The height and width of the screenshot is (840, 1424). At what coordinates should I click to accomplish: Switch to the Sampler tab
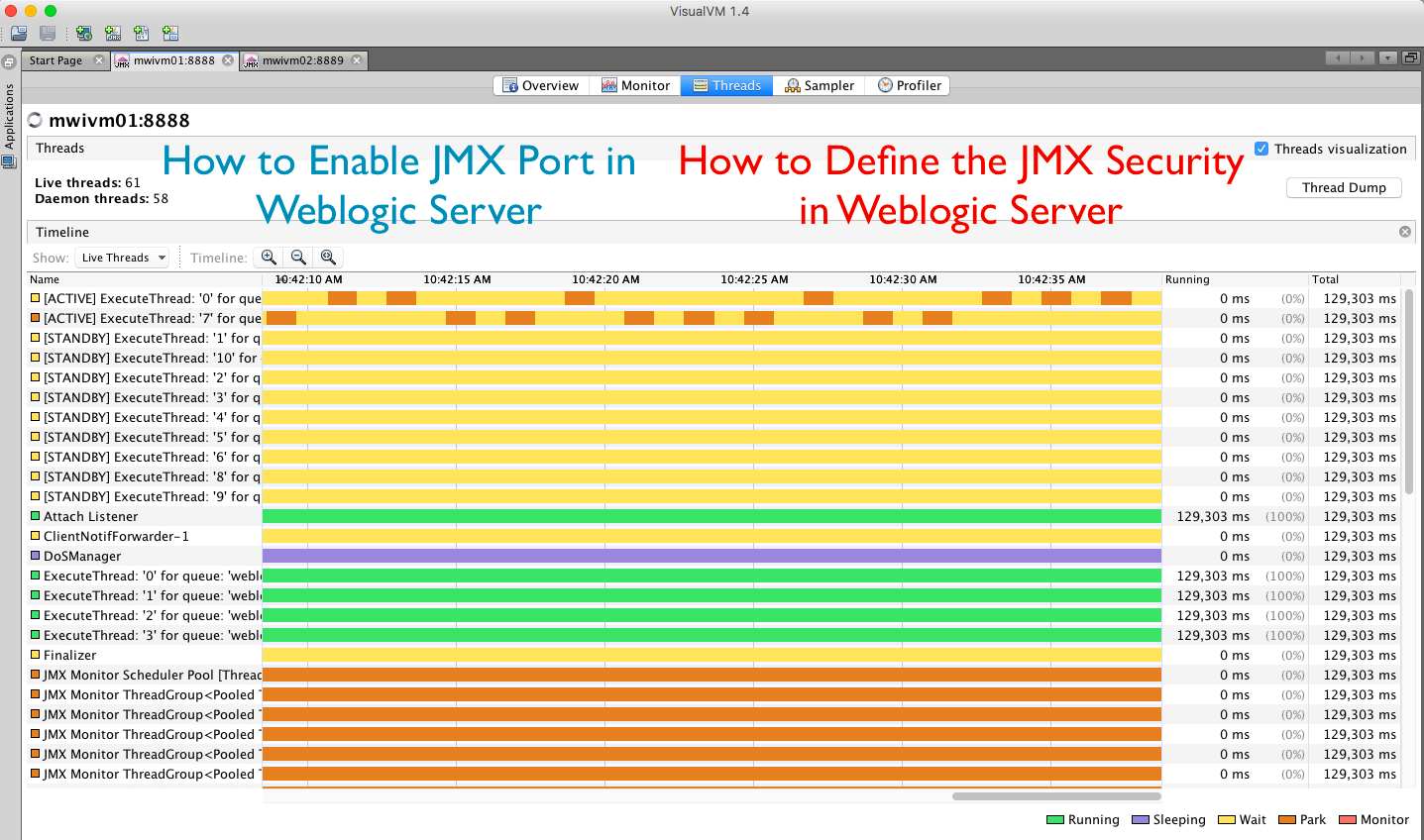pyautogui.click(x=820, y=86)
